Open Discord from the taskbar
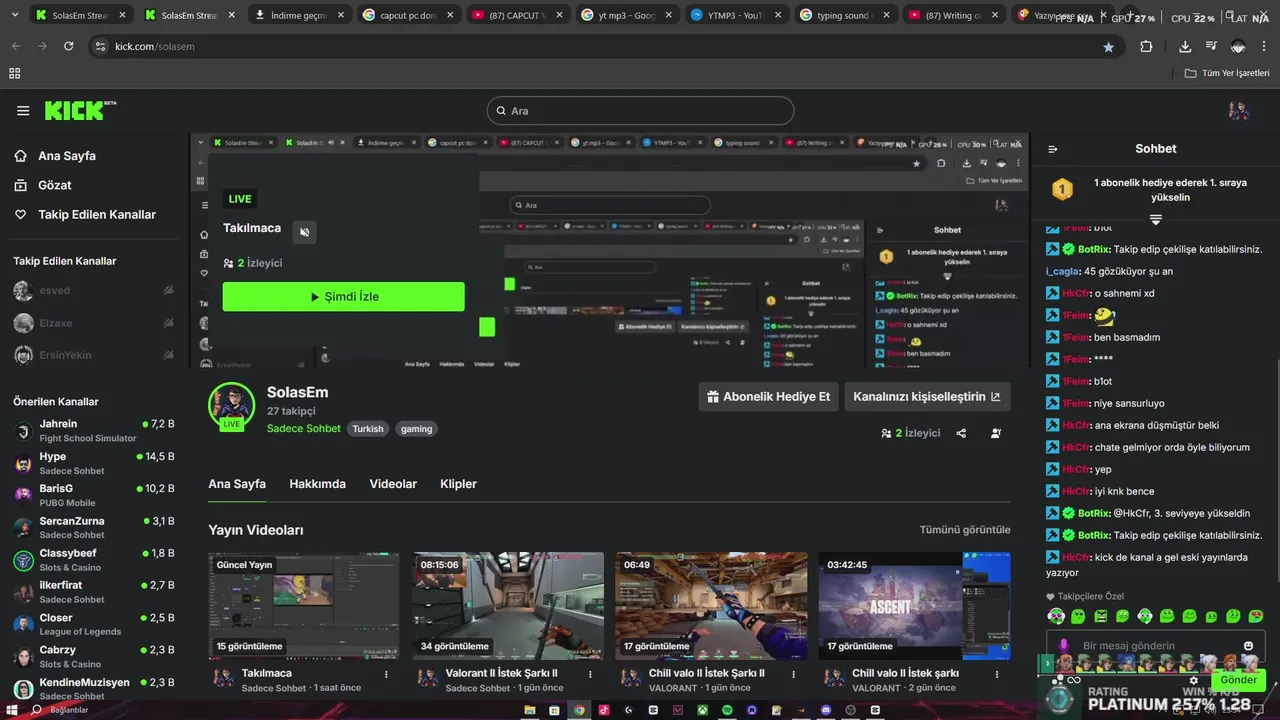 coord(826,710)
